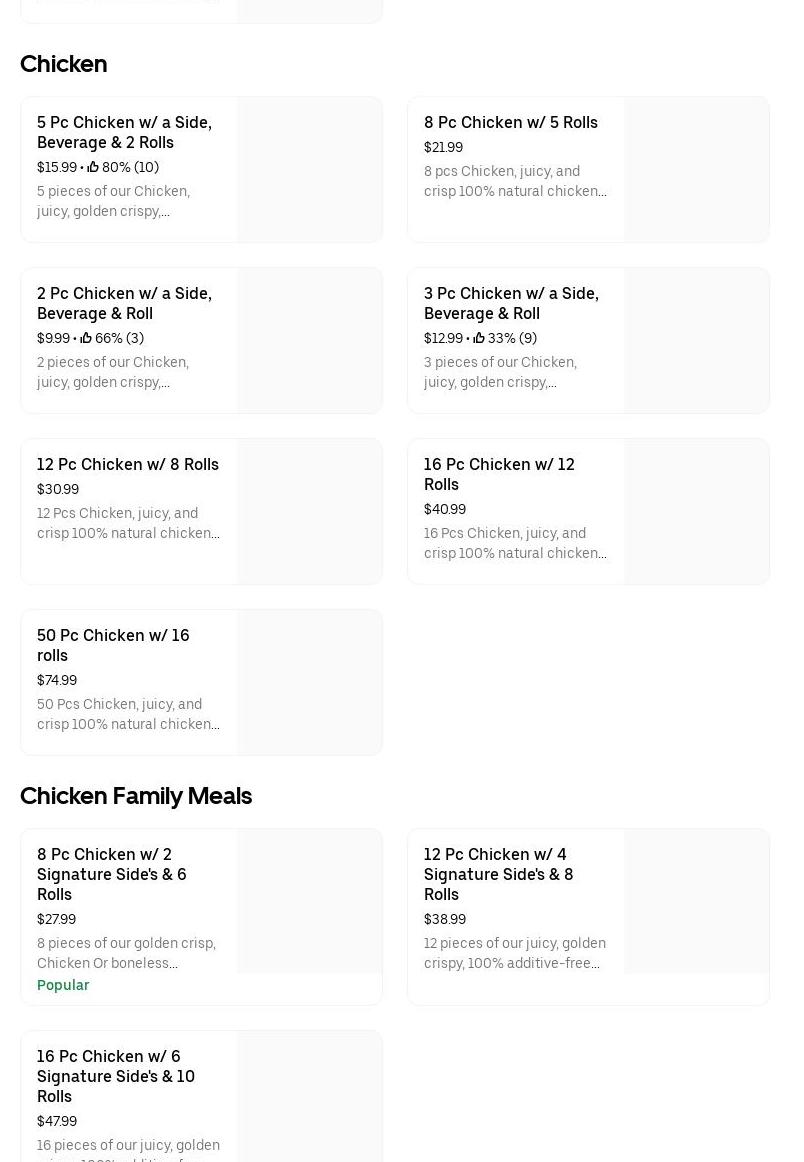This screenshot has height=1162, width=804.
Task: Click the Chicken section heading
Action: click(x=63, y=64)
